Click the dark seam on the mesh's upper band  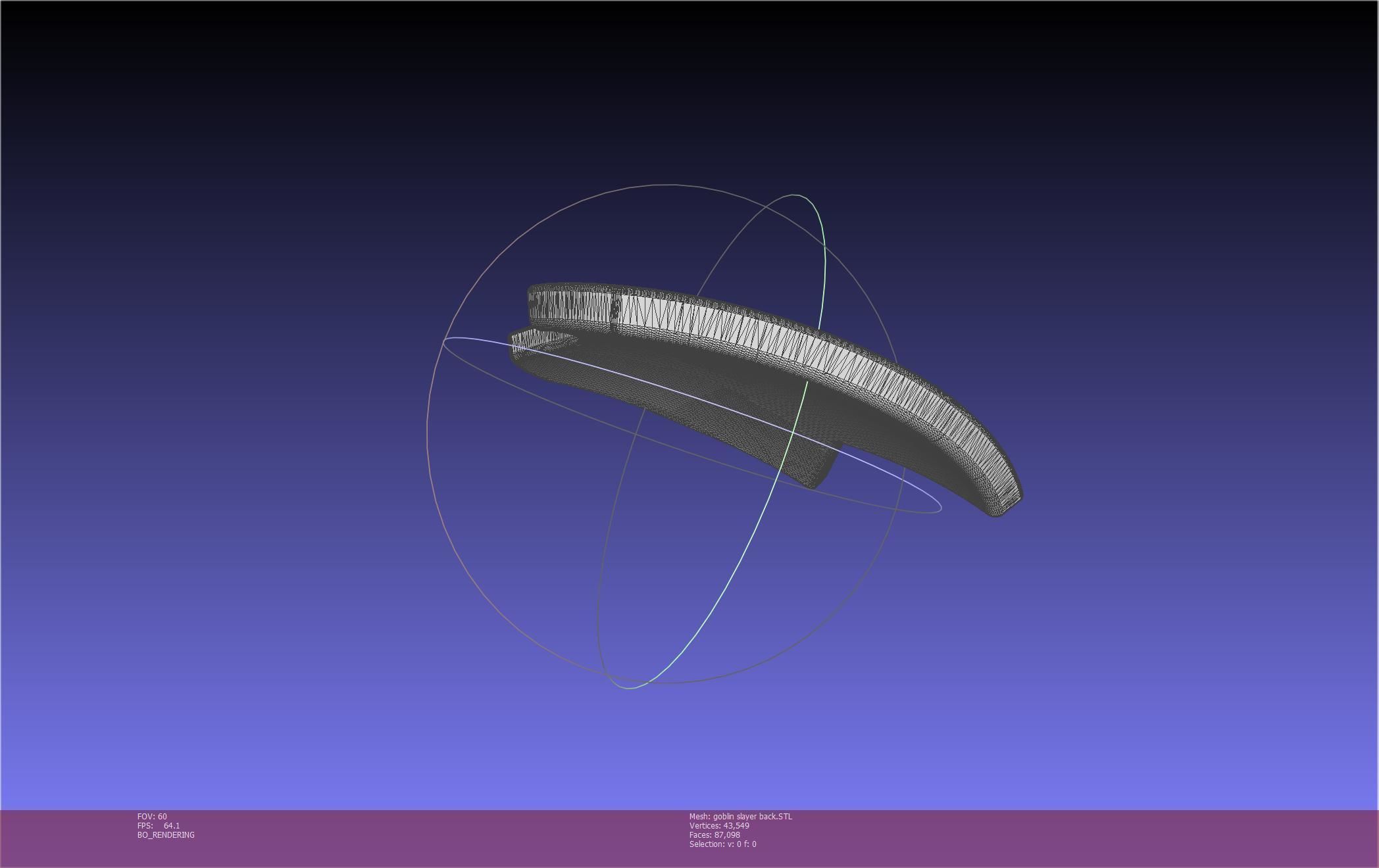click(614, 310)
